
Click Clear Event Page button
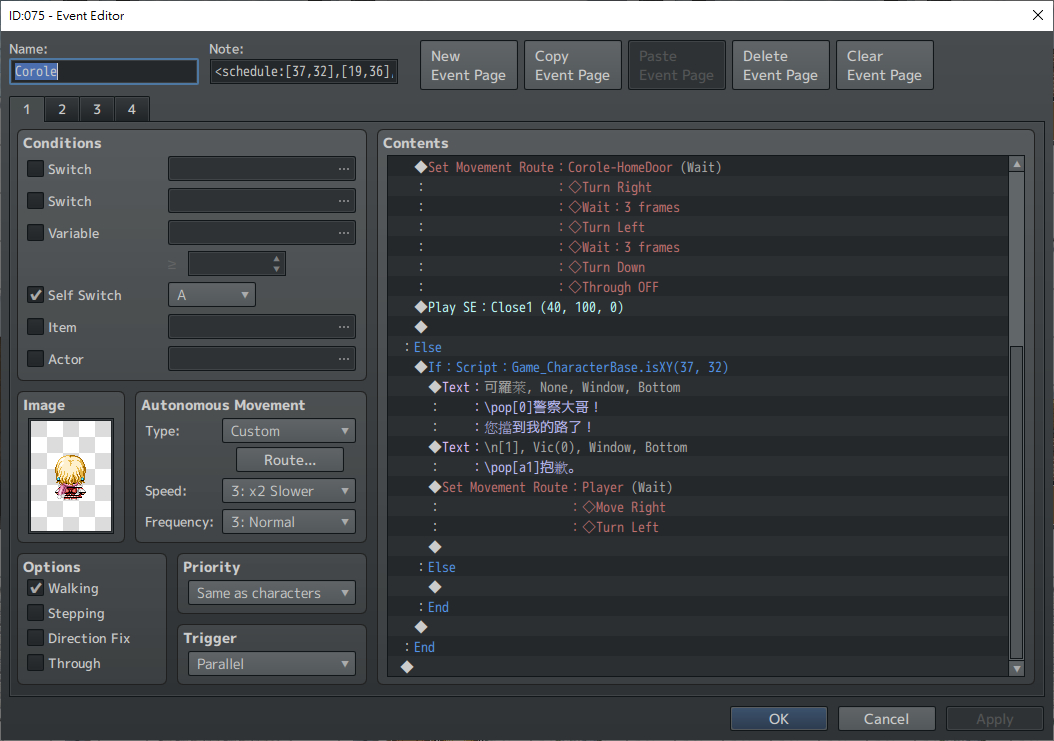pos(885,65)
